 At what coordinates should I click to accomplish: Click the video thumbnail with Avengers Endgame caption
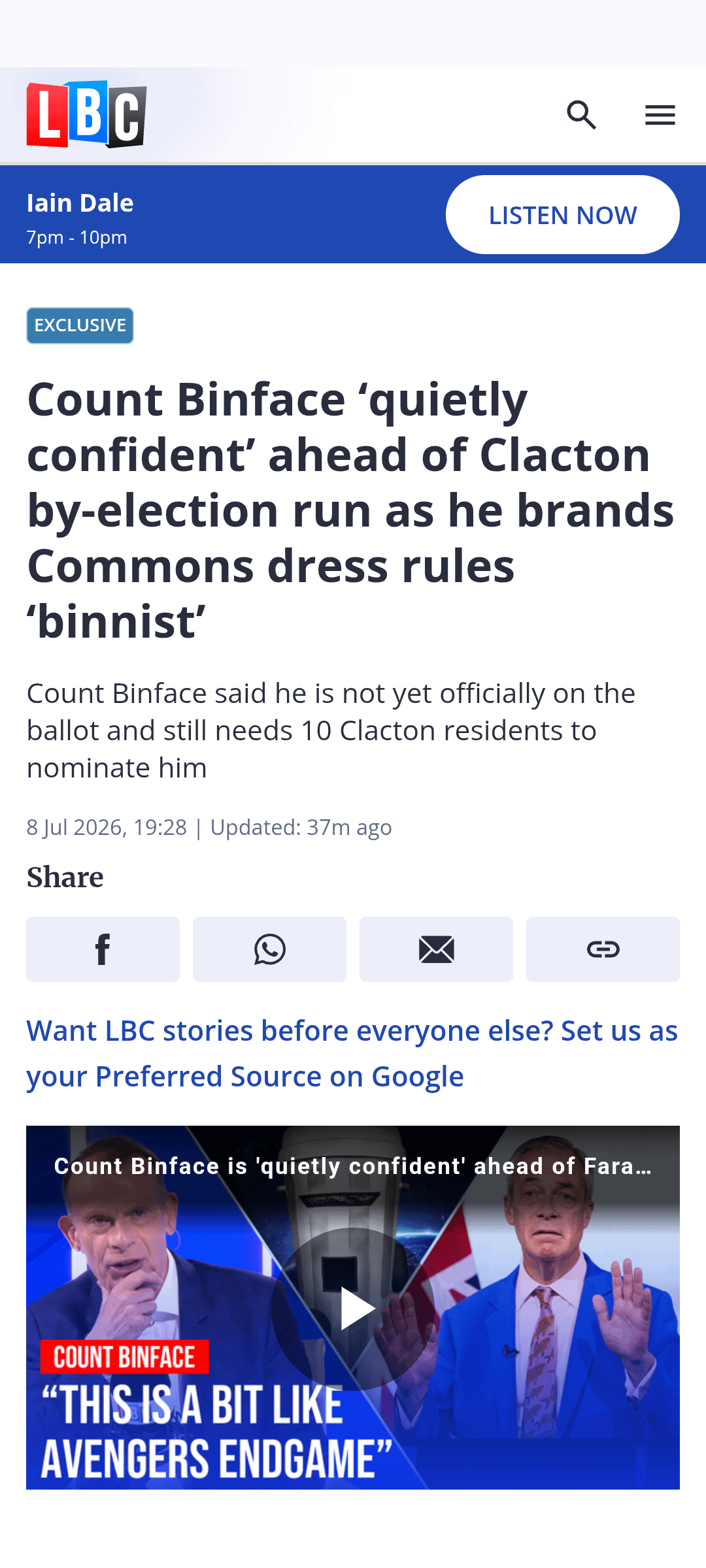[x=353, y=1307]
